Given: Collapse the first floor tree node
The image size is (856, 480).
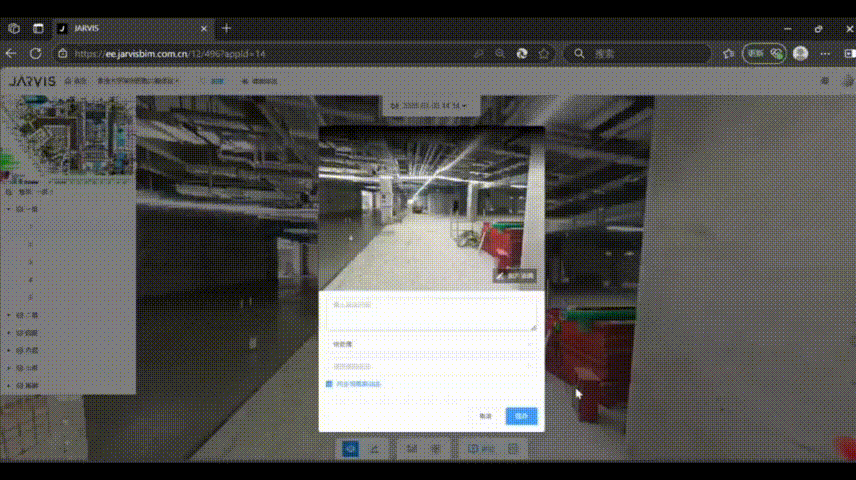Looking at the screenshot, I should pos(9,210).
